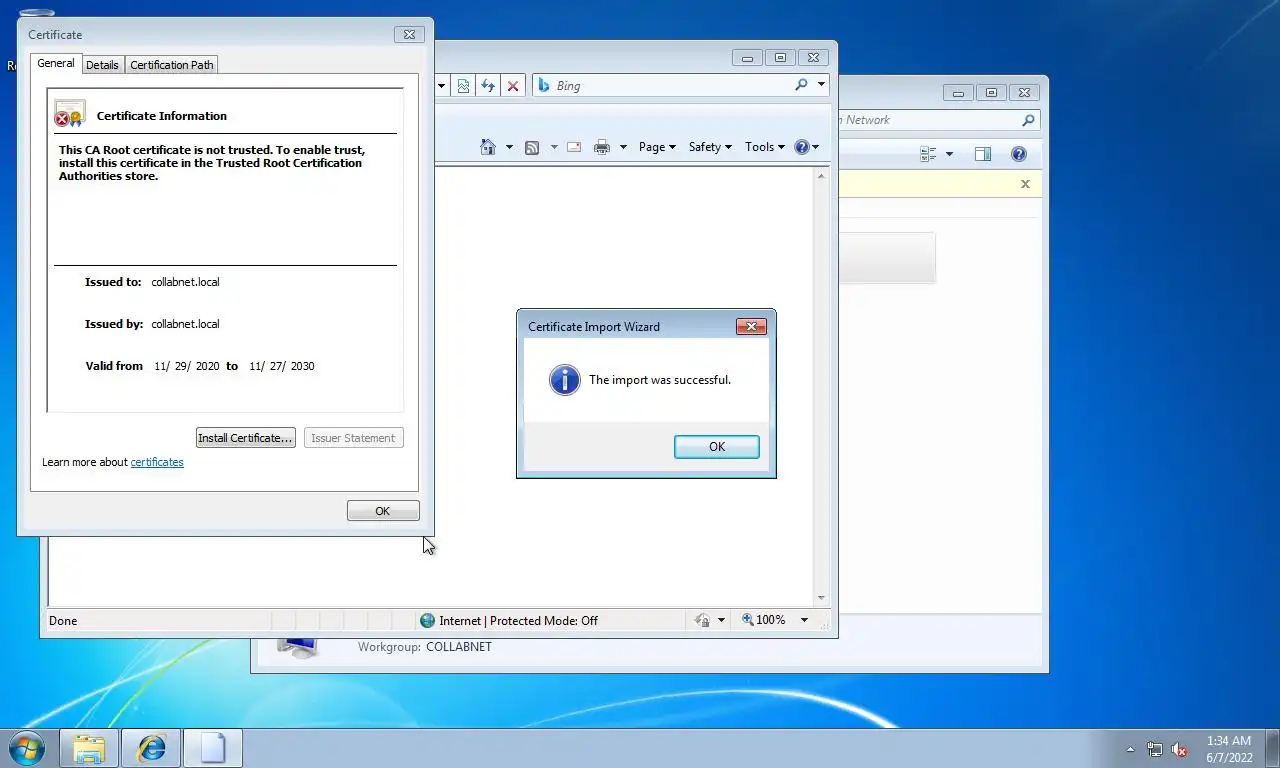Image resolution: width=1280 pixels, height=768 pixels.
Task: Click the IE Print icon
Action: pos(602,147)
